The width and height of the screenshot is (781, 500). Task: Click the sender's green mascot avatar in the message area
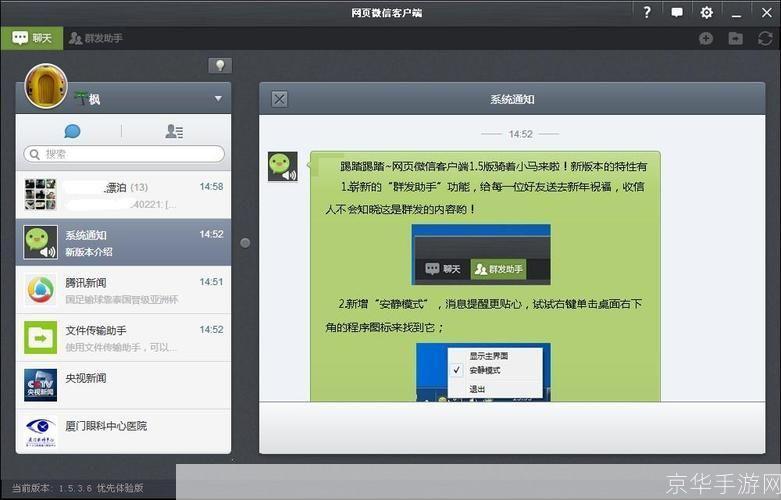pos(283,167)
